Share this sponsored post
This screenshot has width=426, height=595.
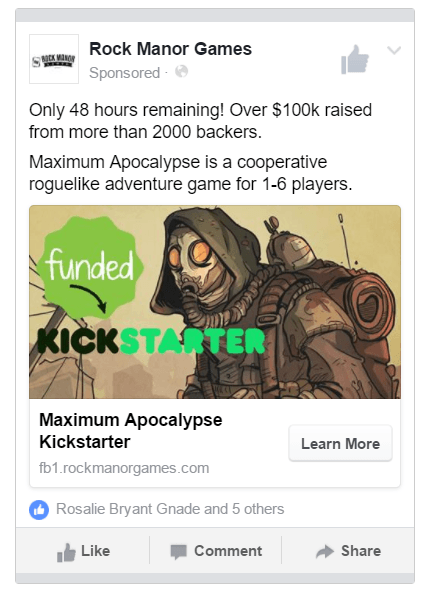click(x=348, y=551)
